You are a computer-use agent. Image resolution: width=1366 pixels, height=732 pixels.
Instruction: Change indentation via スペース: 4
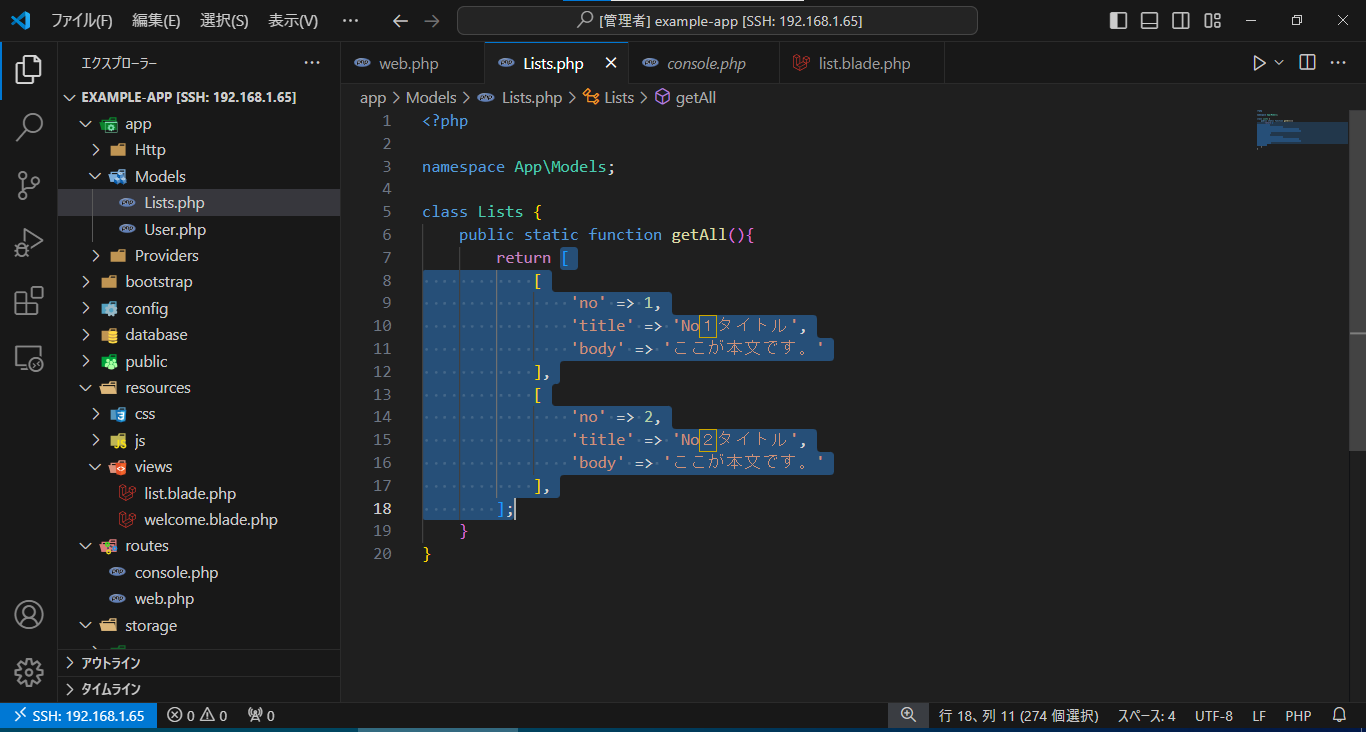(1146, 716)
